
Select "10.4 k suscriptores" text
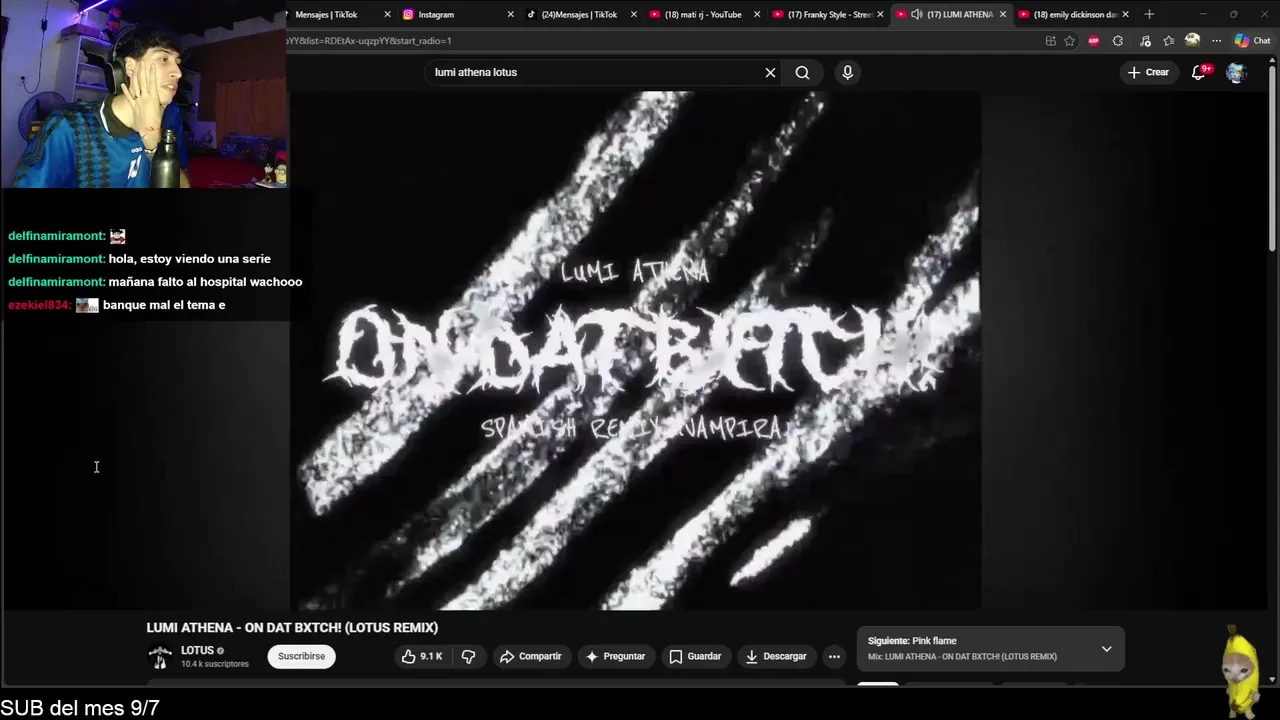[215, 664]
